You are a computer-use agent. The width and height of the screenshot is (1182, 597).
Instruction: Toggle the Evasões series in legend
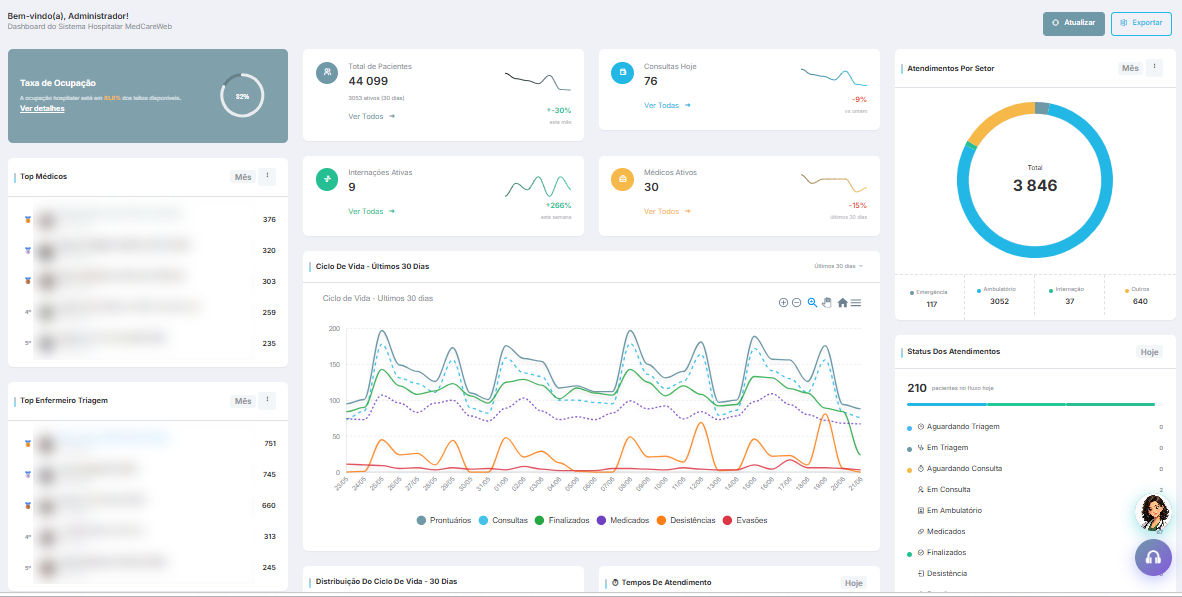[745, 520]
